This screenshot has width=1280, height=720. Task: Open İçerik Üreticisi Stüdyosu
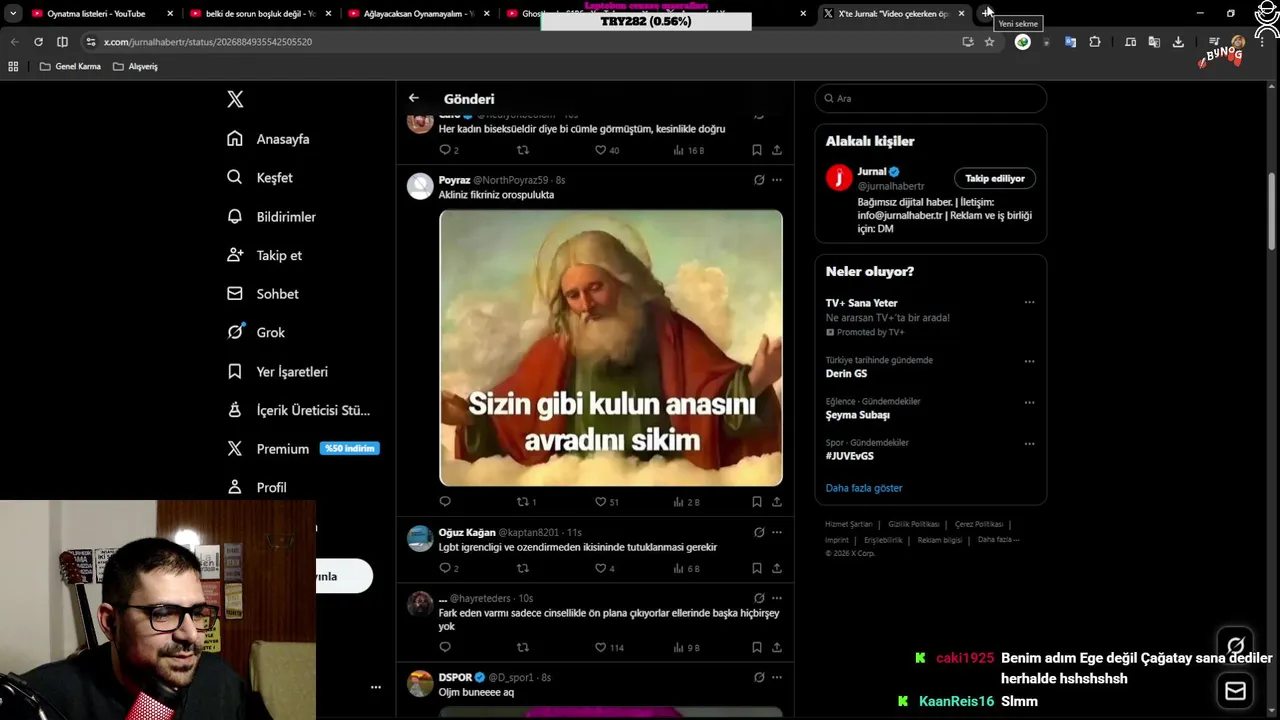pos(298,410)
